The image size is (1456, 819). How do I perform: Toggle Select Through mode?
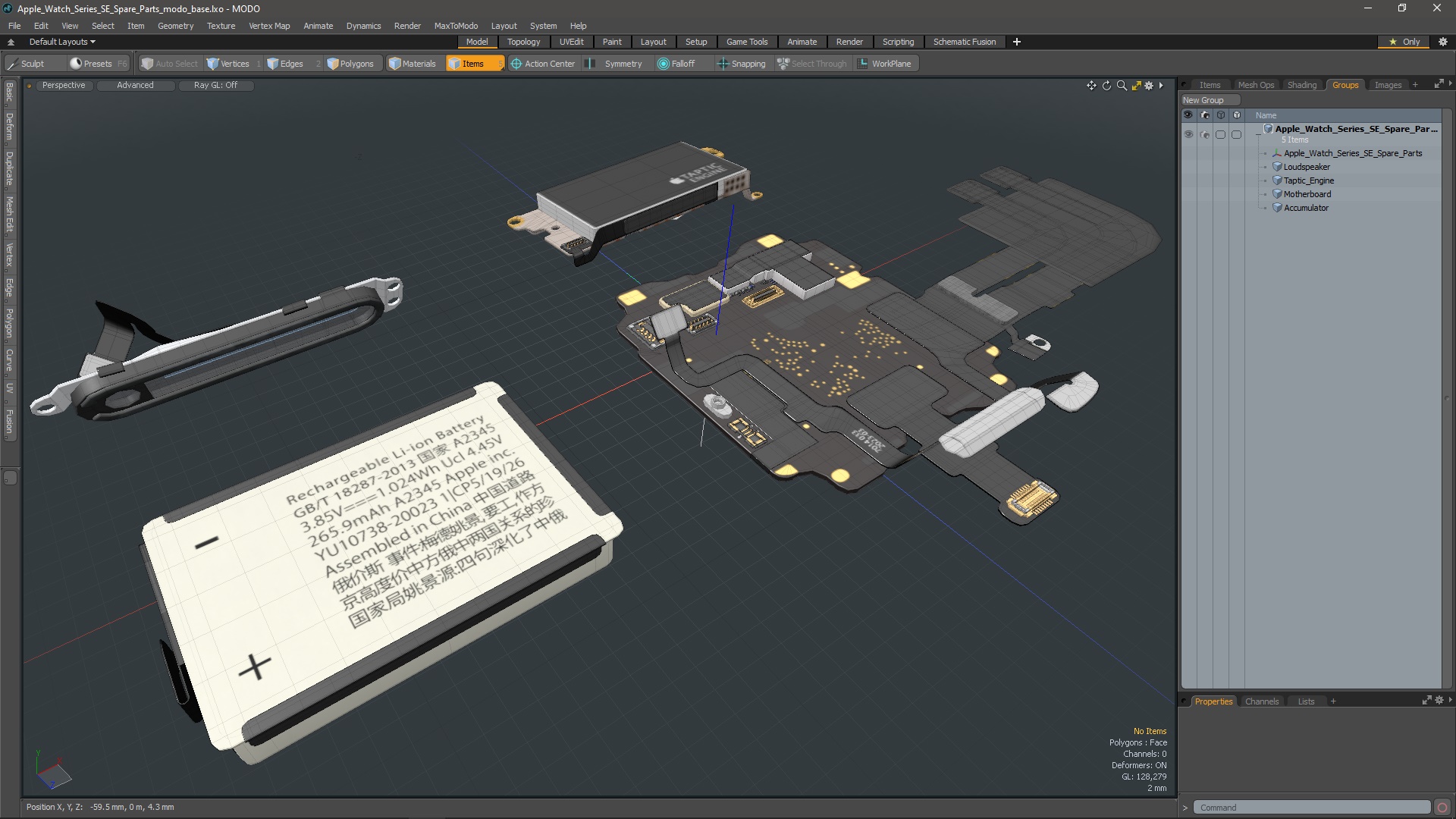[x=812, y=64]
